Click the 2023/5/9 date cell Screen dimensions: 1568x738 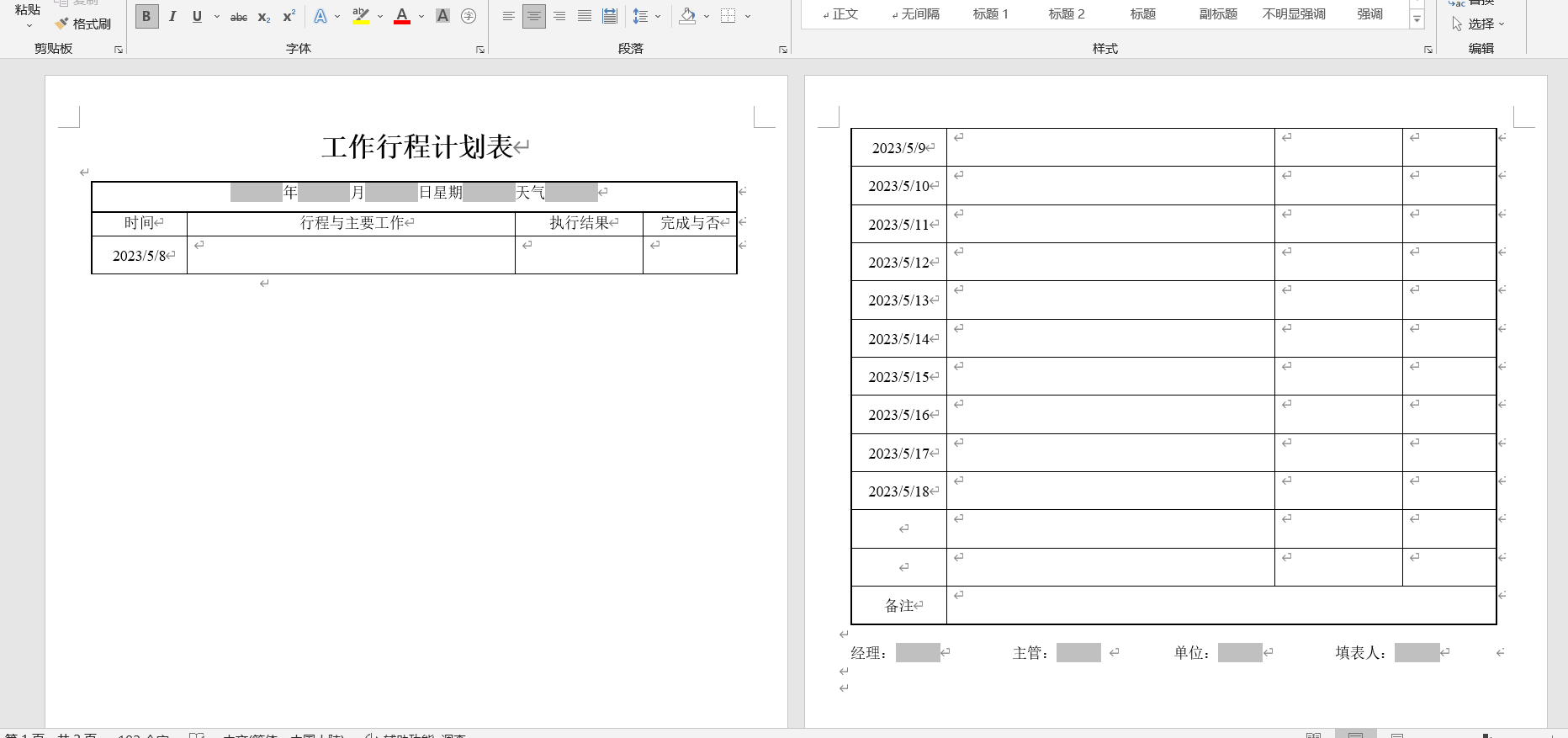(x=899, y=147)
